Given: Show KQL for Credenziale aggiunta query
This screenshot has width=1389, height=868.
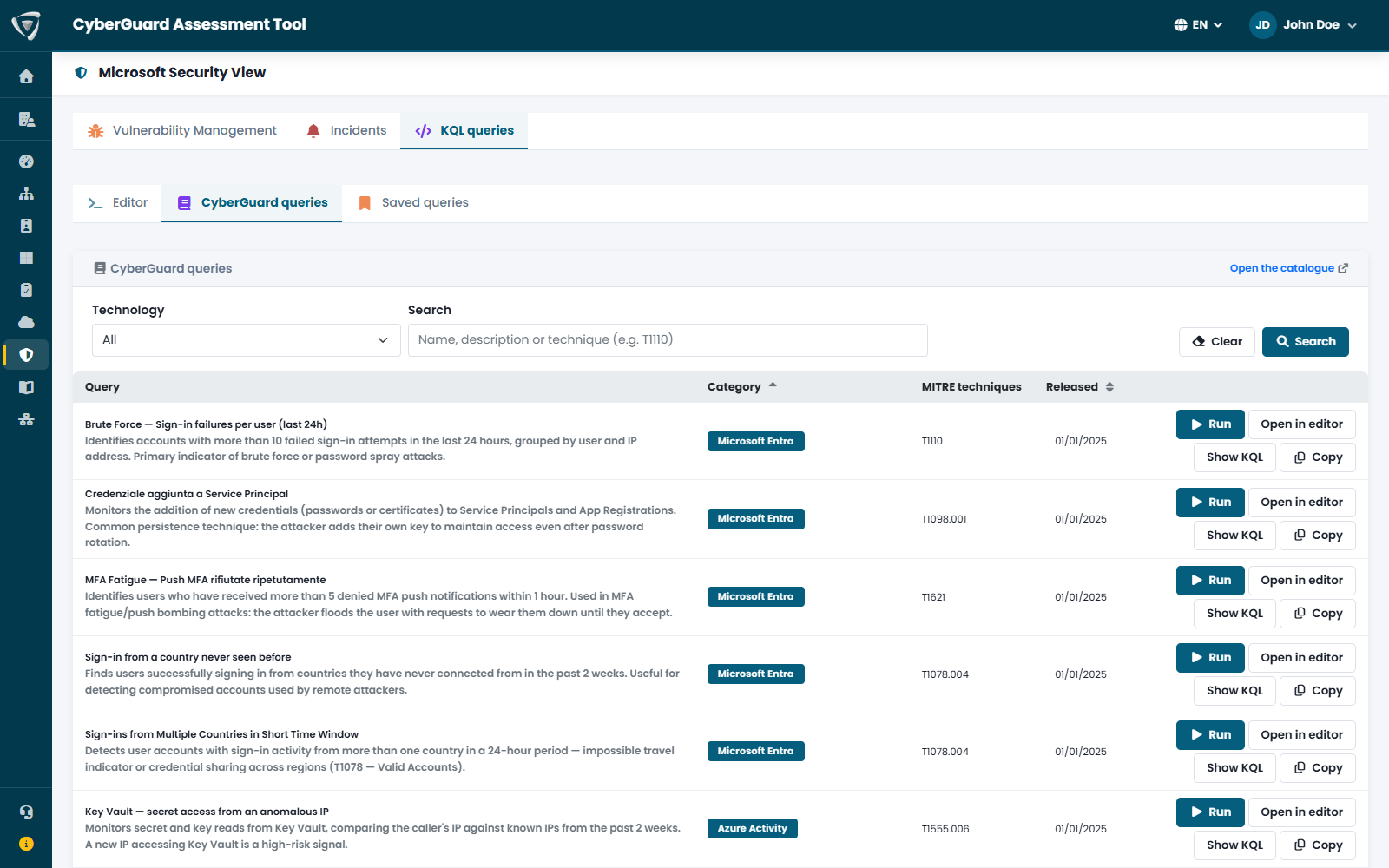Looking at the screenshot, I should pyautogui.click(x=1234, y=536).
